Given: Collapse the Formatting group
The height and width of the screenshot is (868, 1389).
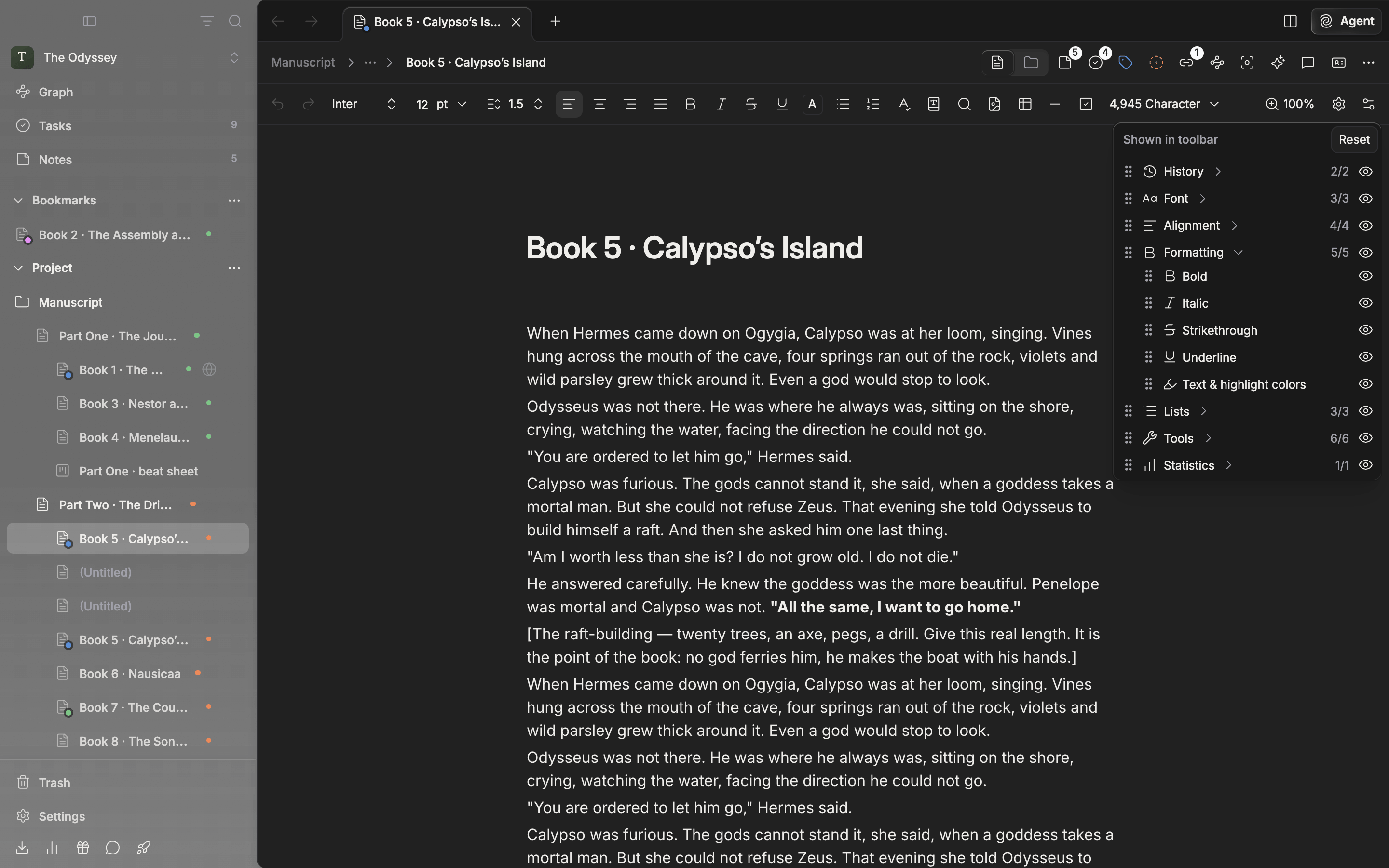Looking at the screenshot, I should [1238, 253].
